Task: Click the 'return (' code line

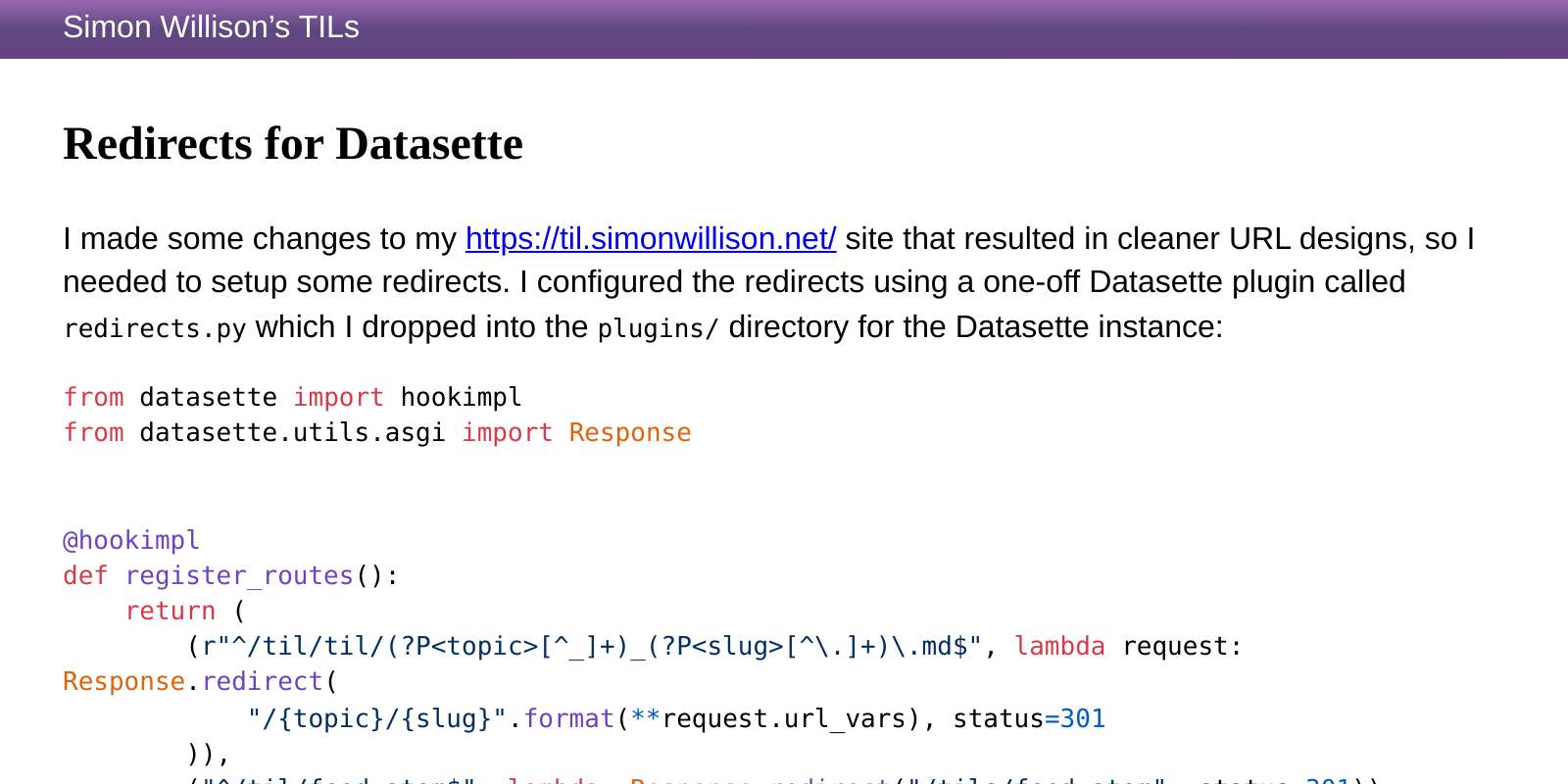Action: (x=185, y=611)
